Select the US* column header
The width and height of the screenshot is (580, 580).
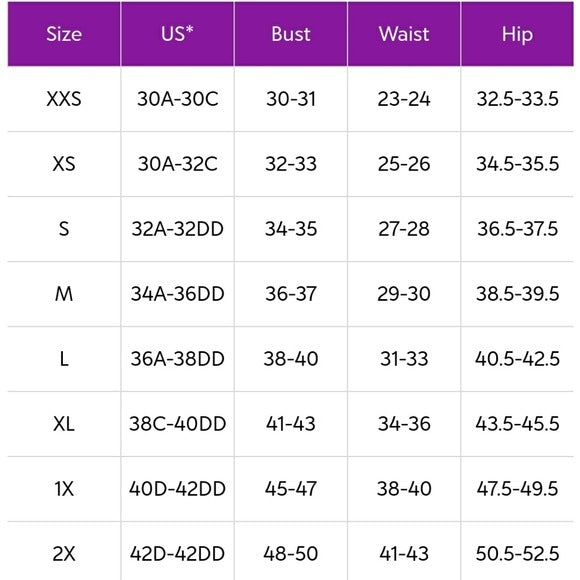177,34
